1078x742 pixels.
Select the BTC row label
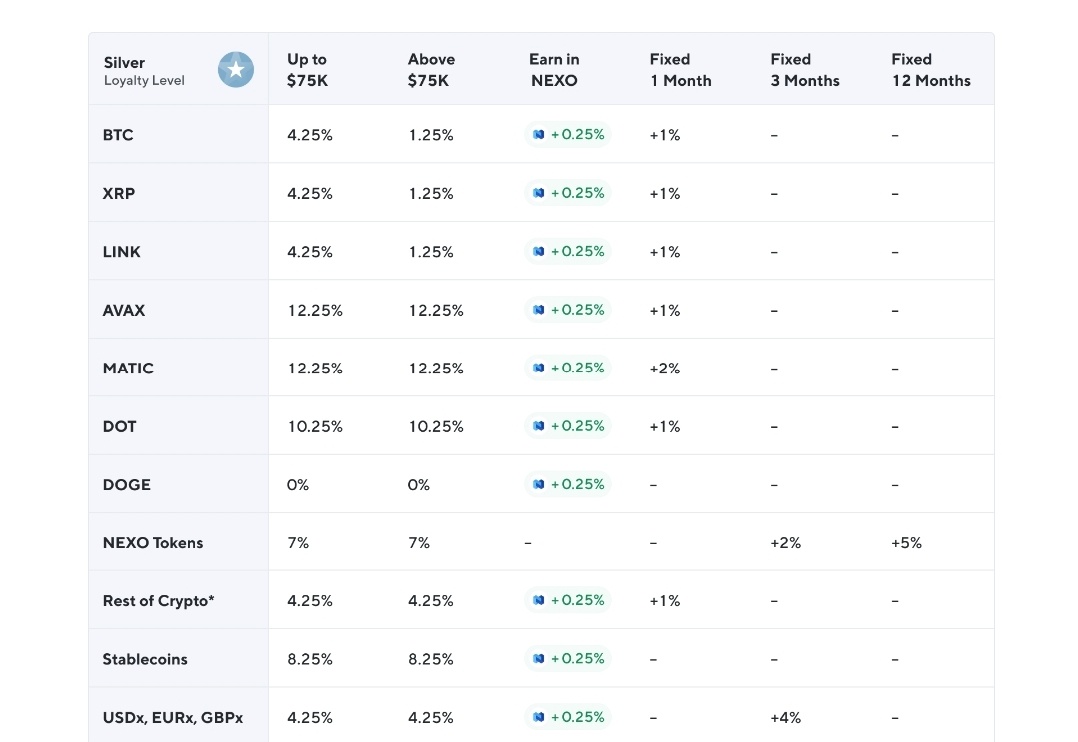pyautogui.click(x=118, y=135)
